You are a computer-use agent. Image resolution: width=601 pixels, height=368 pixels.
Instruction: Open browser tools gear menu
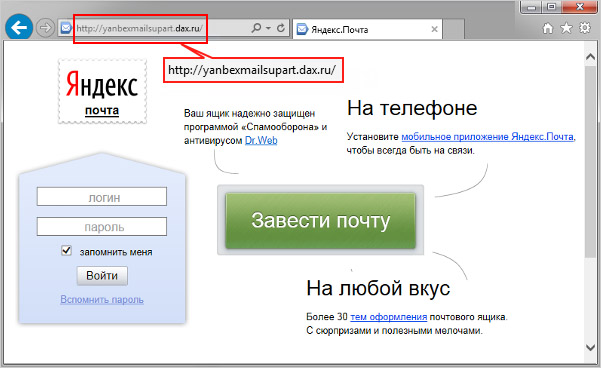[x=585, y=28]
